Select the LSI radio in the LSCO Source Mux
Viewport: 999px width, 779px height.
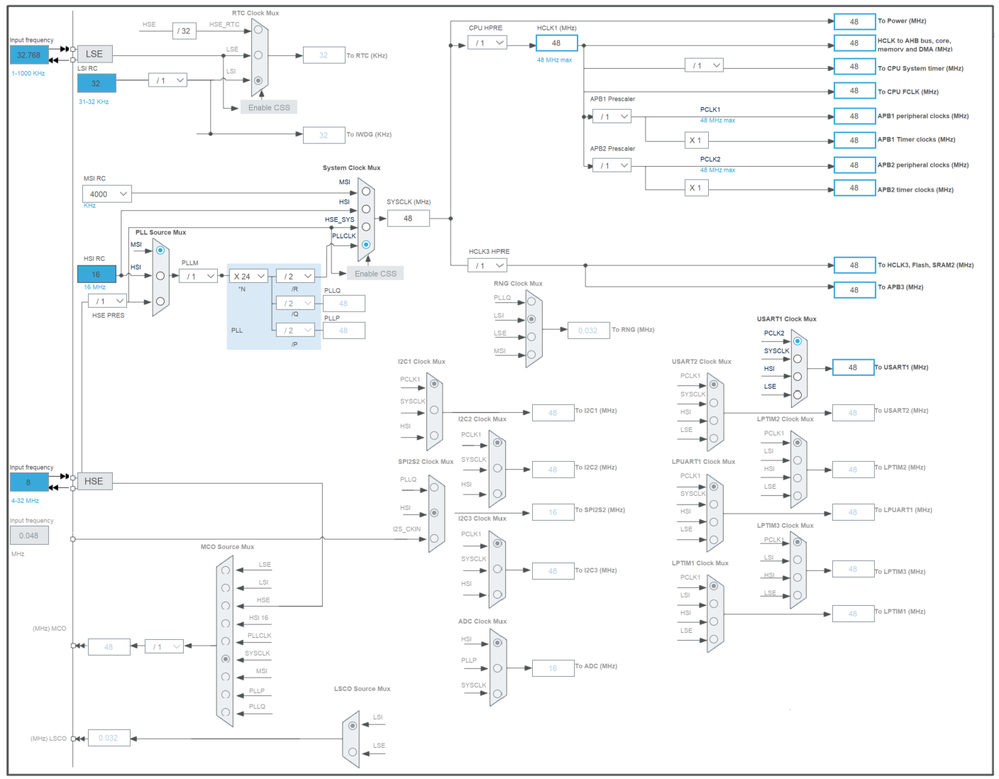click(x=352, y=725)
